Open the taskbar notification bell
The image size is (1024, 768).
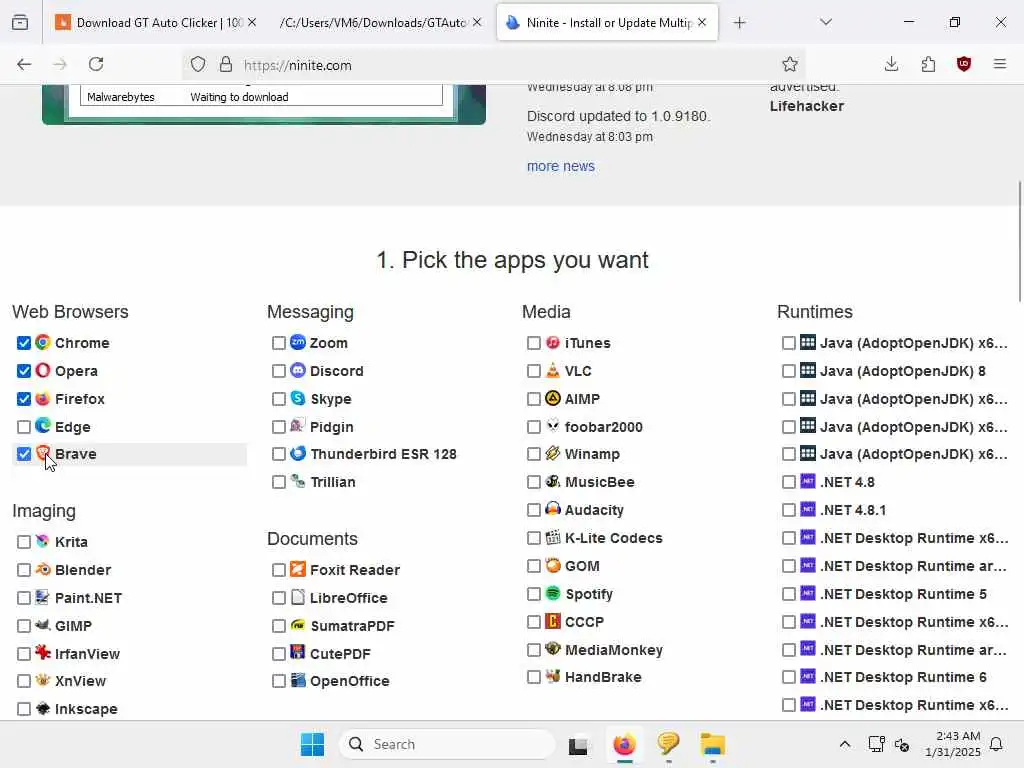[996, 744]
